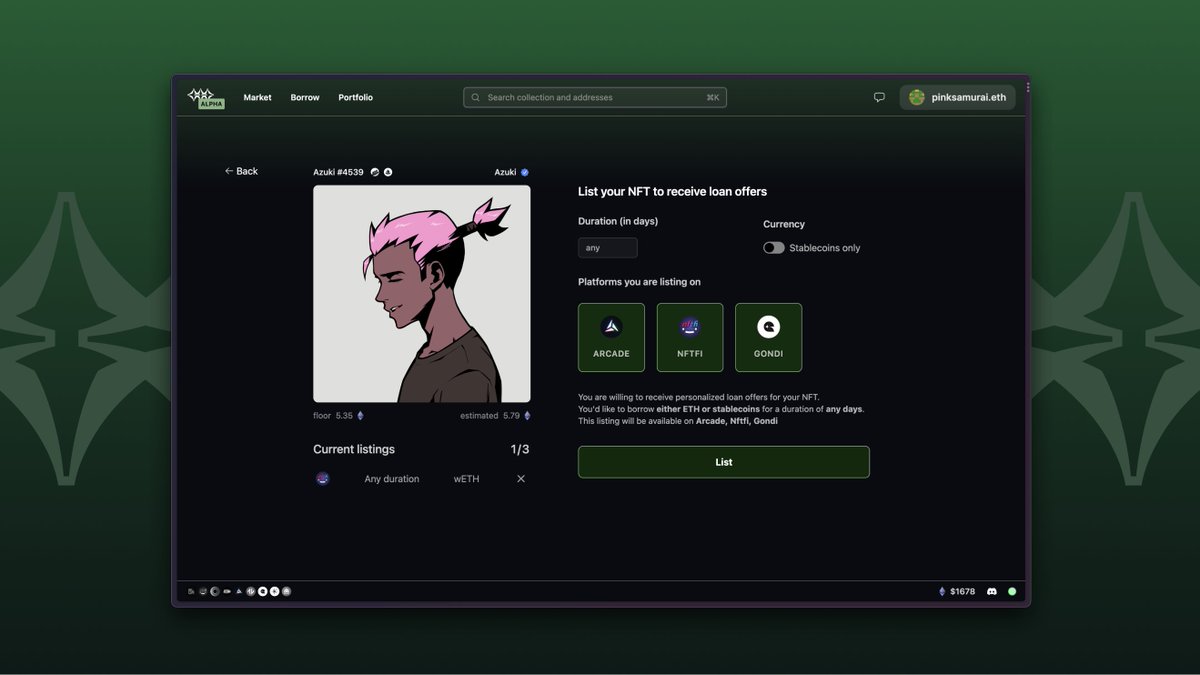Open the Borrow tab

pos(305,98)
